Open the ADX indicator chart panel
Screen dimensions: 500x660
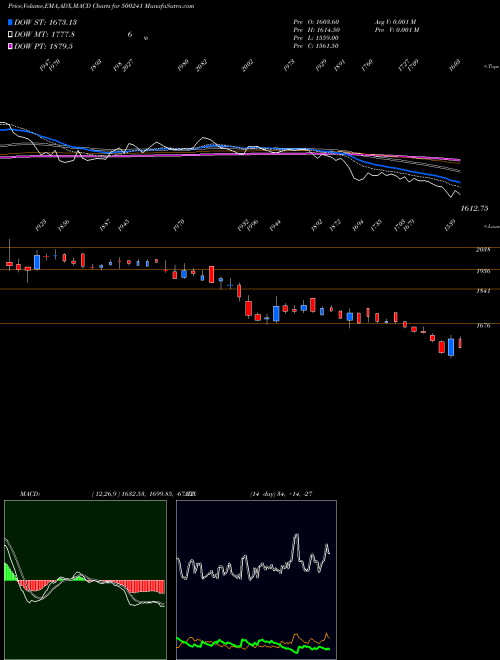point(256,580)
